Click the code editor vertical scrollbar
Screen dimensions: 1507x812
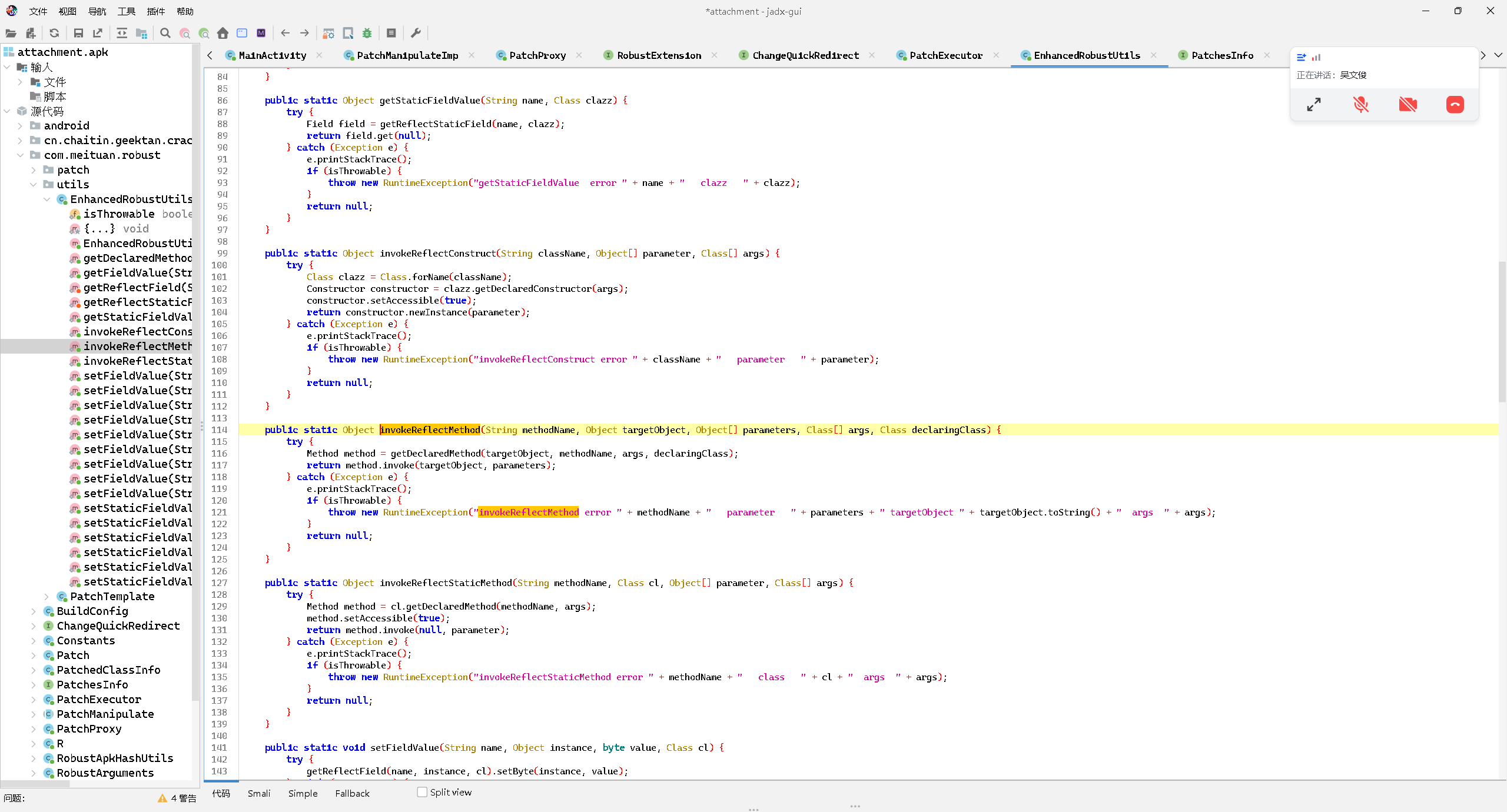point(1502,332)
